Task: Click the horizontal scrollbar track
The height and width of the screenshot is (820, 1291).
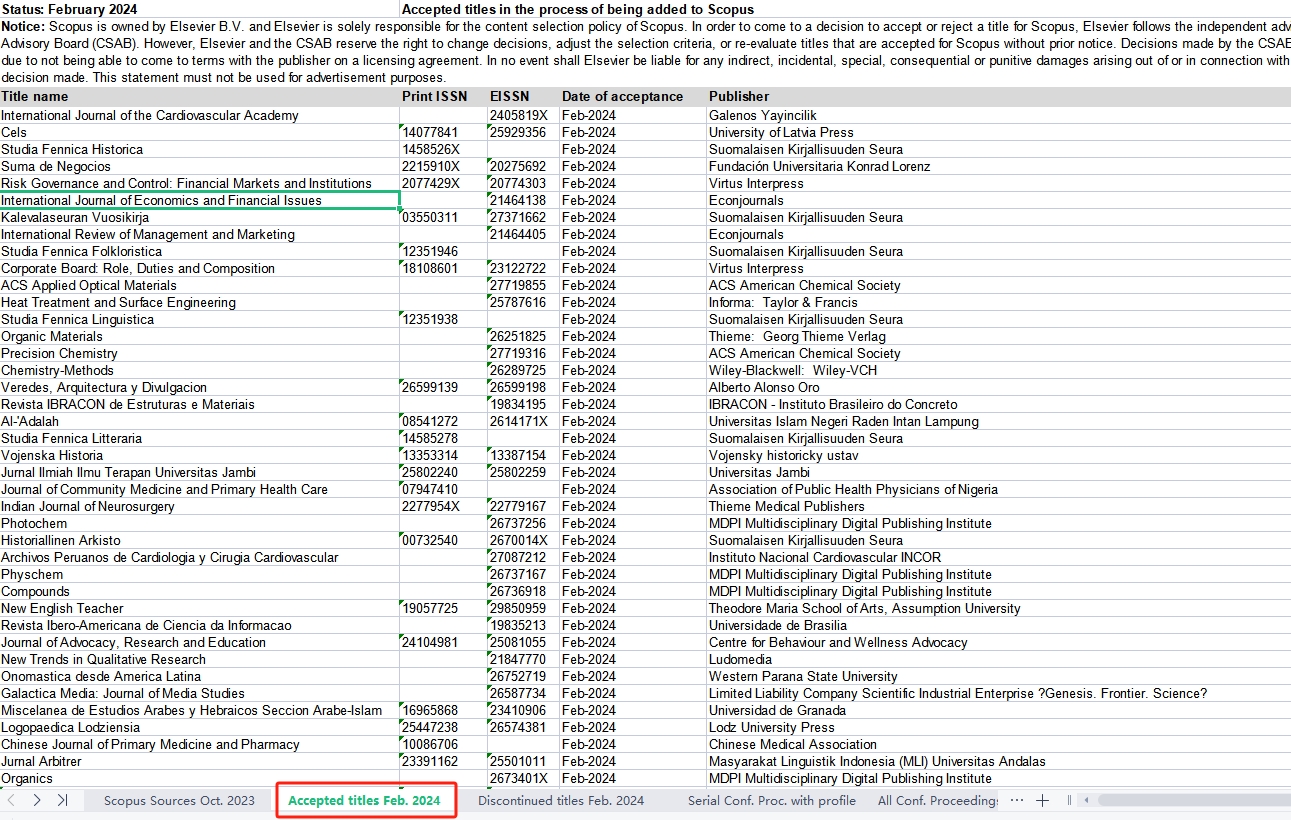Action: 1192,800
